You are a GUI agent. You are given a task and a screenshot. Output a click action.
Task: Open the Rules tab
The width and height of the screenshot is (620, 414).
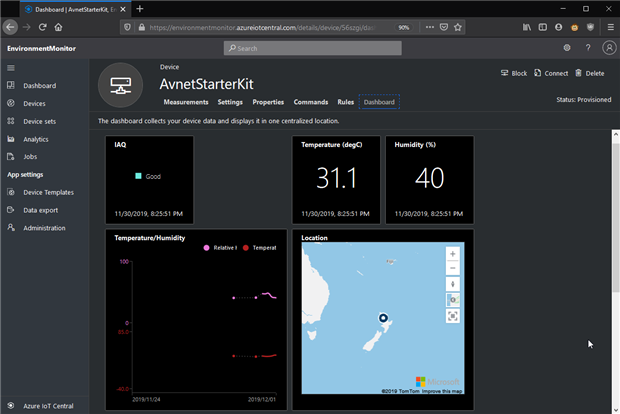345,102
